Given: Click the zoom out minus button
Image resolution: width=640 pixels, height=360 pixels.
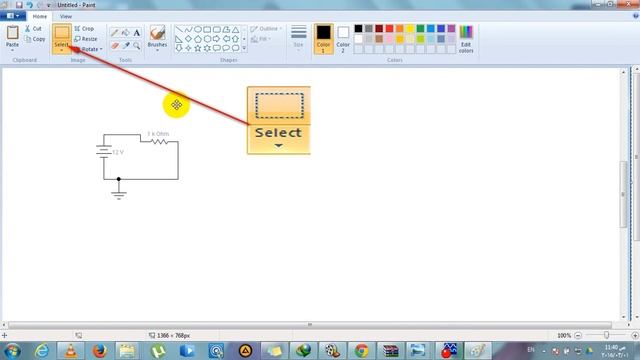Looking at the screenshot, I should tap(578, 336).
